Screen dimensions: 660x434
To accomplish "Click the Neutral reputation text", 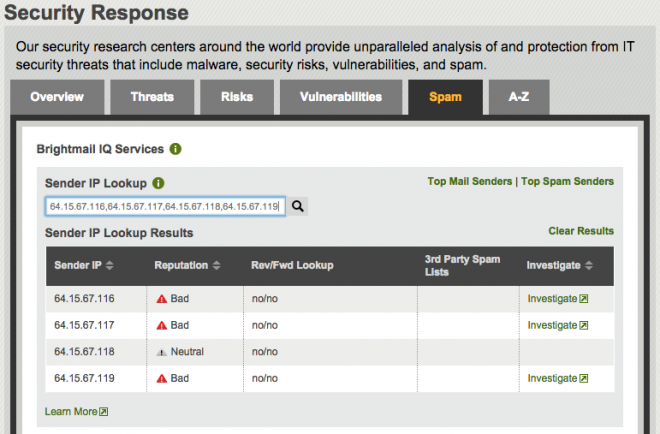I will click(x=187, y=352).
